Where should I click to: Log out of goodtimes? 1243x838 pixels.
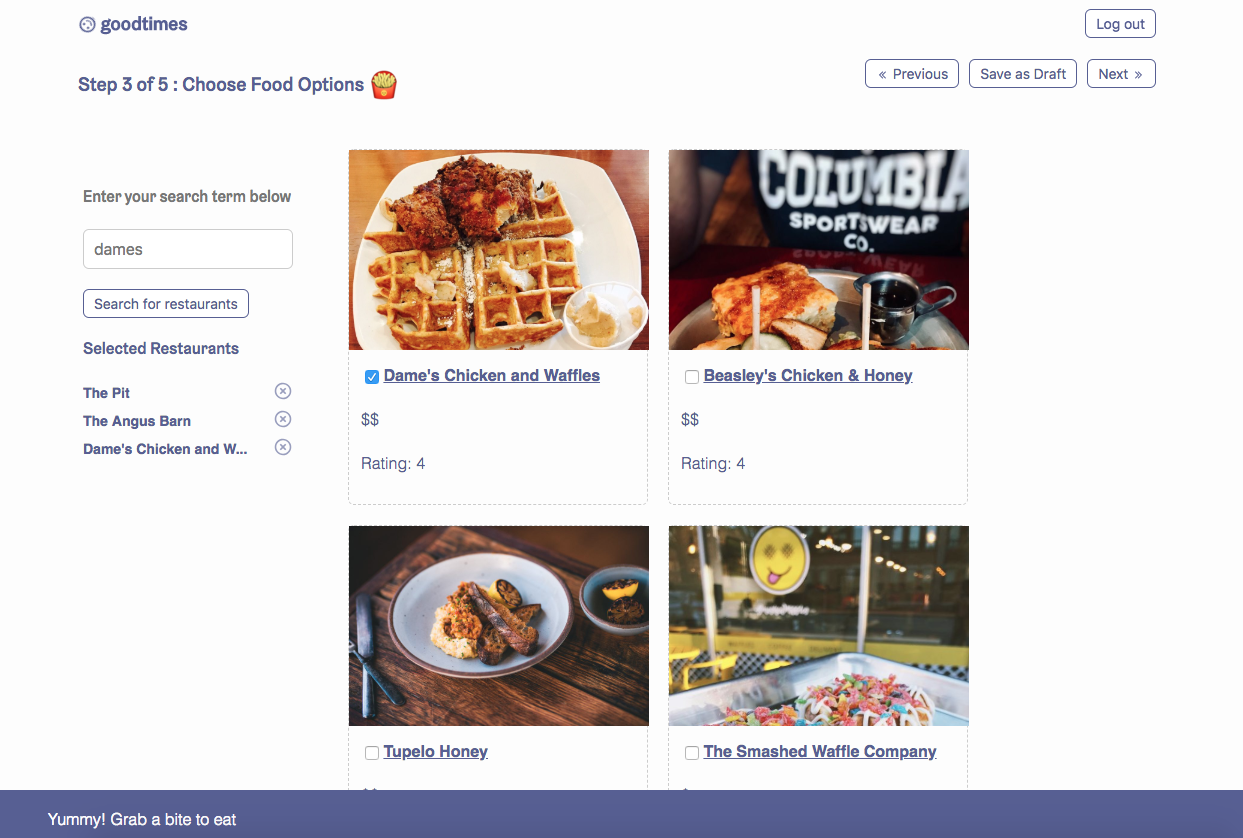coord(1120,24)
